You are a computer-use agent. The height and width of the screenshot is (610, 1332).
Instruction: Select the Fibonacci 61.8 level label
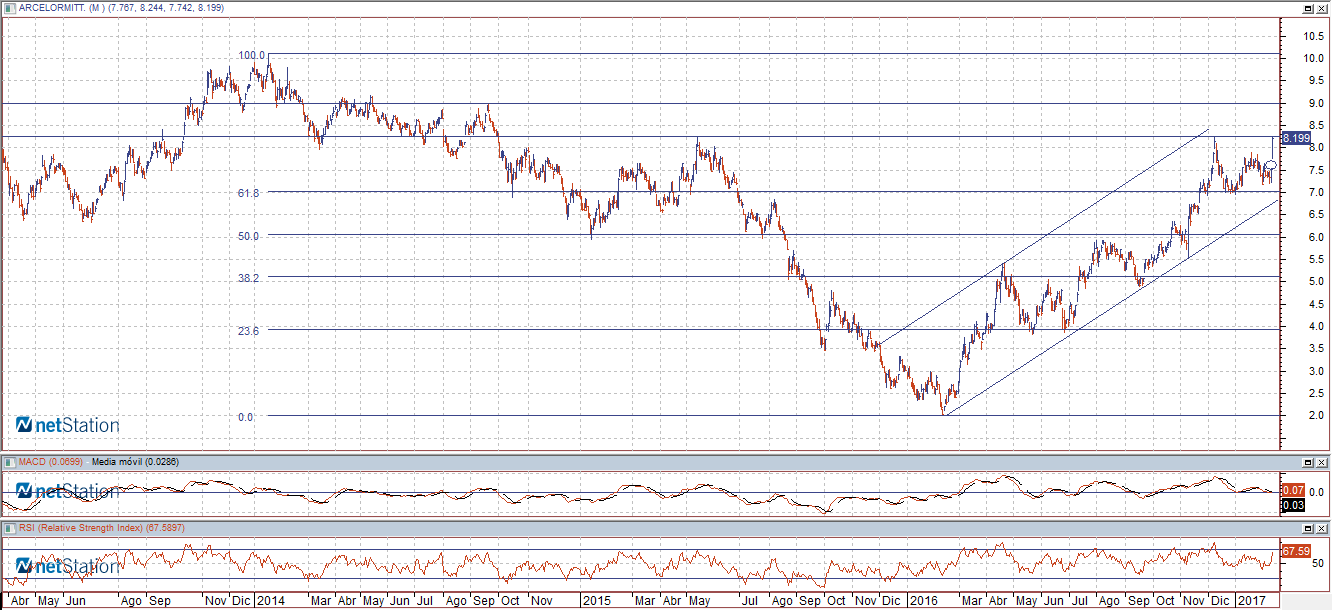249,192
